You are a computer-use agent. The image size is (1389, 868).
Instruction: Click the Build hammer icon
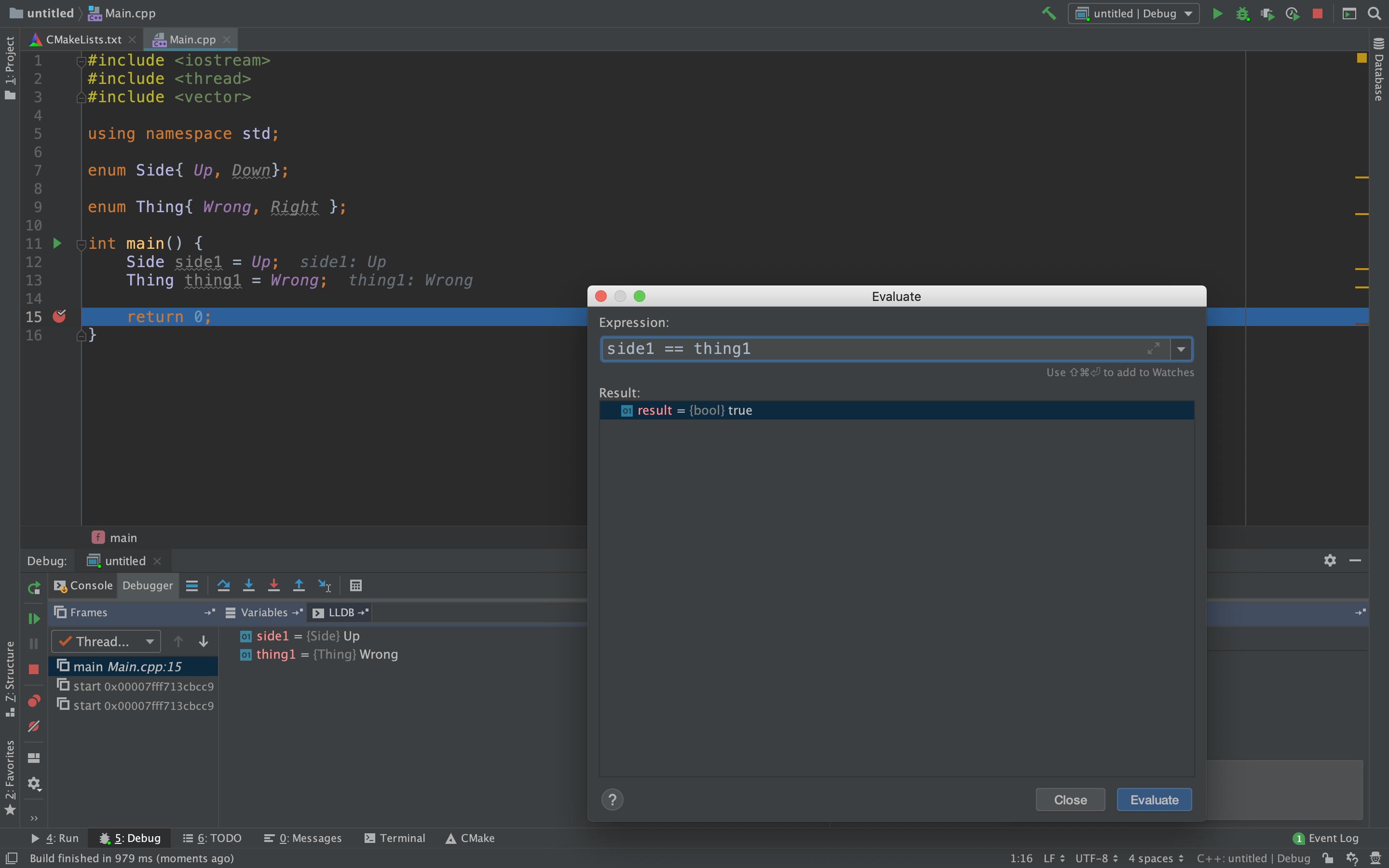tap(1049, 13)
